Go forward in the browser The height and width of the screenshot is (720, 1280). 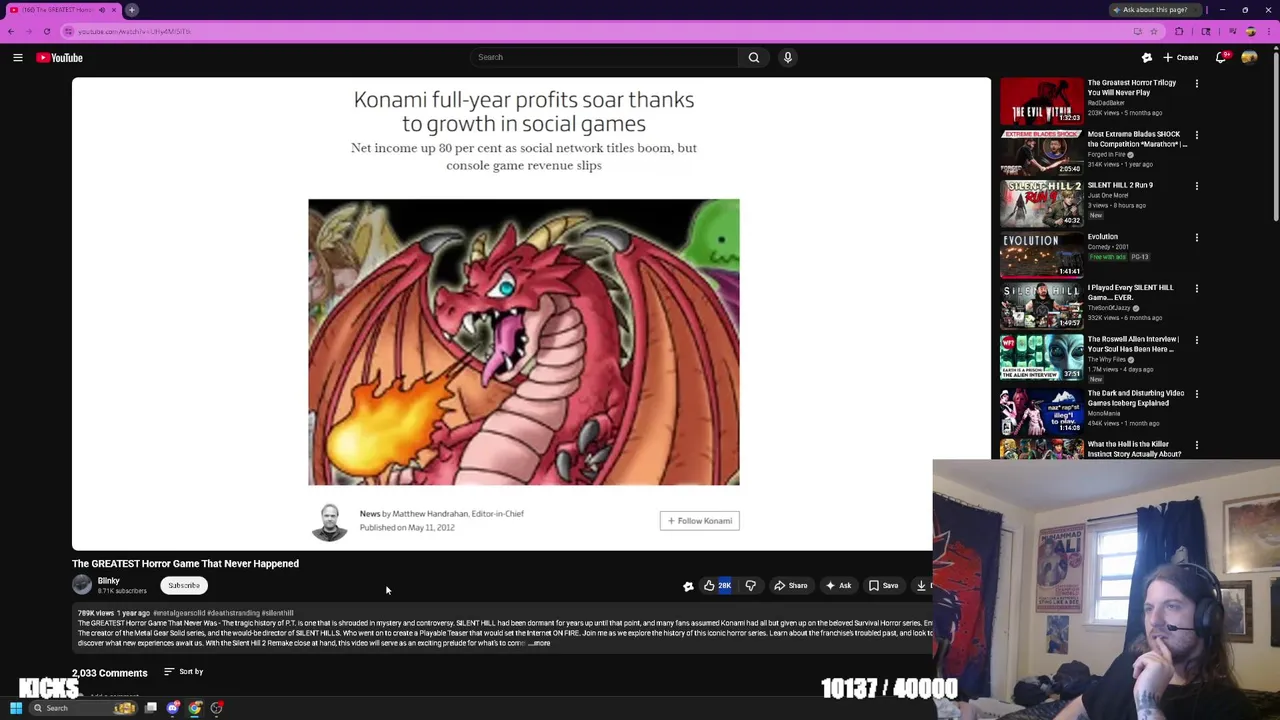(x=28, y=31)
